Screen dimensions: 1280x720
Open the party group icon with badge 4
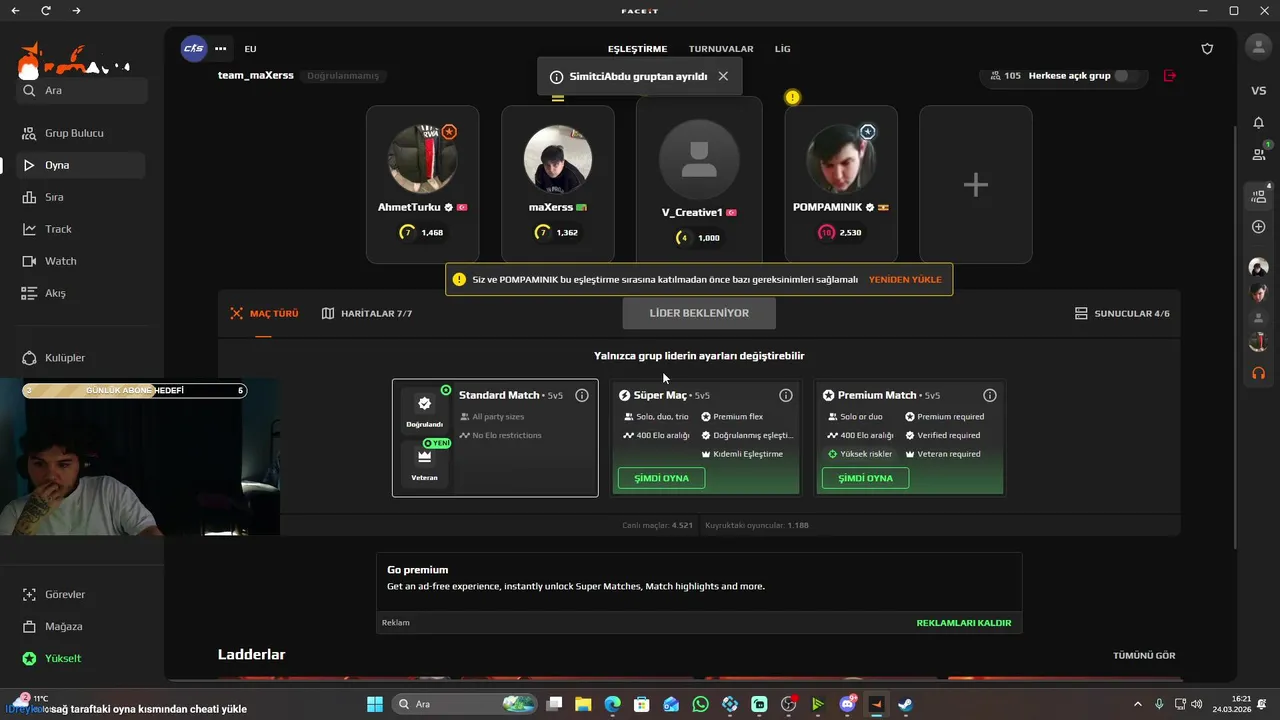tap(1258, 196)
